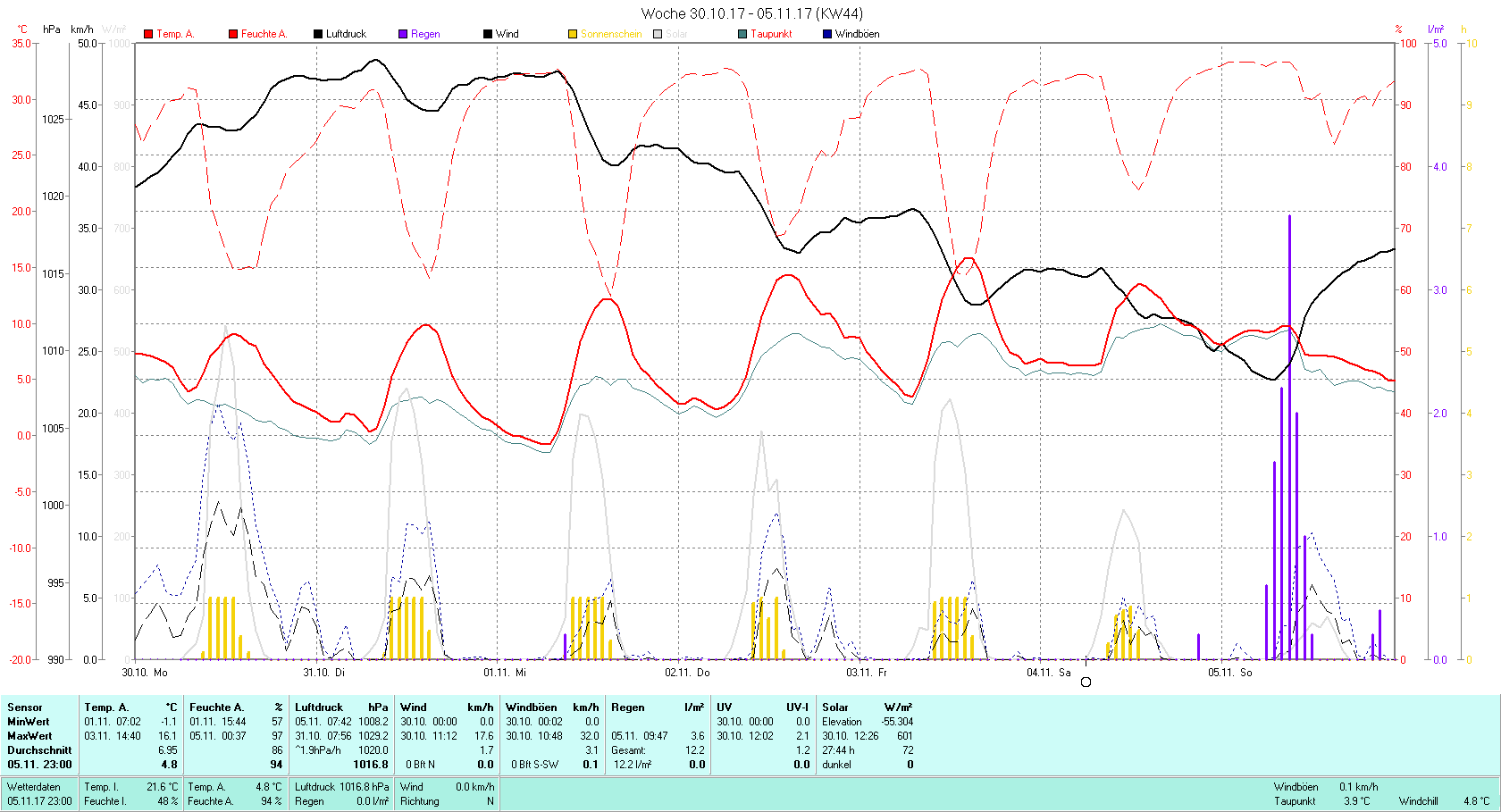Select the Regen legend label
The height and width of the screenshot is (812, 1501).
[425, 34]
